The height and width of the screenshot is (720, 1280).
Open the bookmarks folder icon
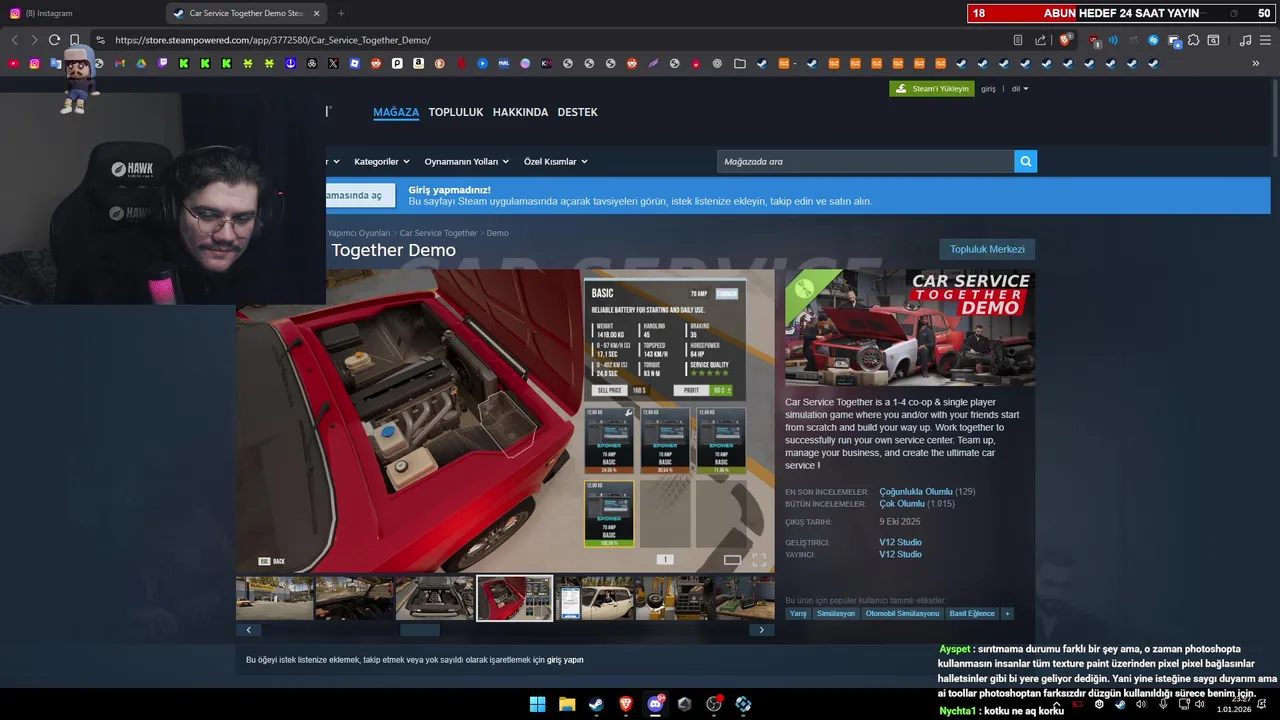pos(739,63)
